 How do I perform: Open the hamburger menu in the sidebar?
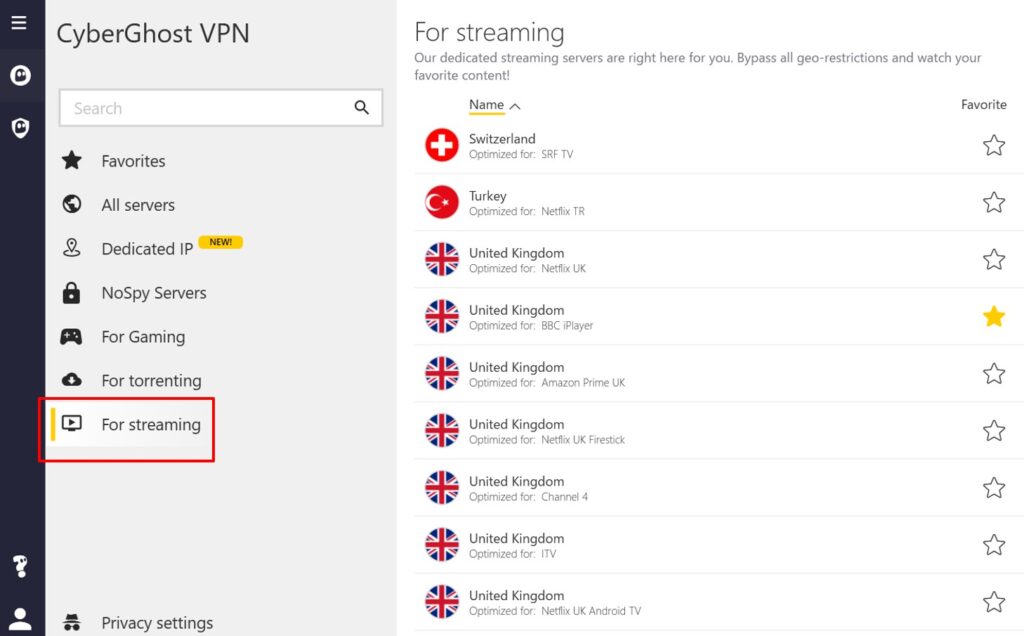pyautogui.click(x=19, y=23)
